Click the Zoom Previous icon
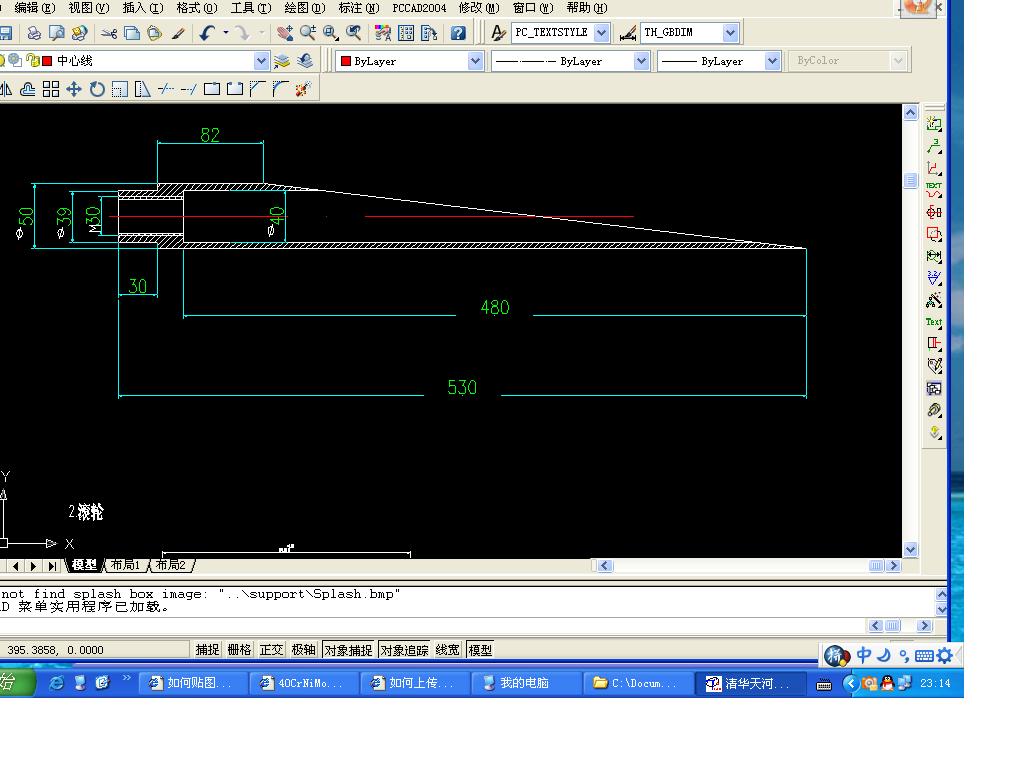 click(x=353, y=33)
